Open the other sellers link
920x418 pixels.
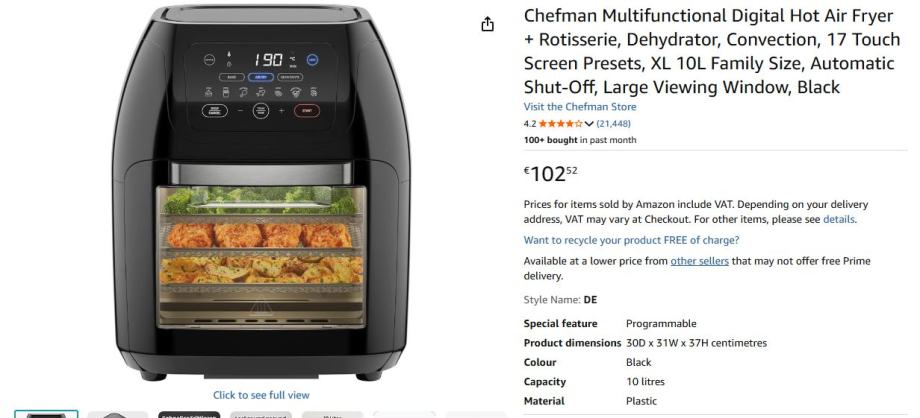tap(699, 261)
